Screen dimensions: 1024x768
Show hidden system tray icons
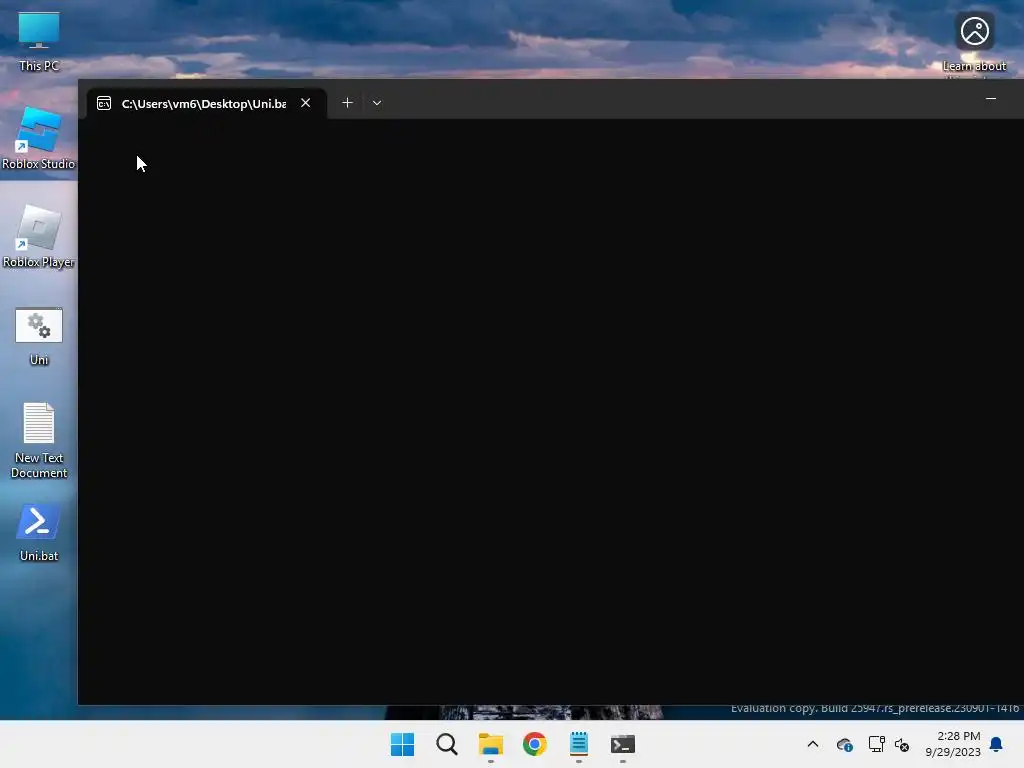[812, 744]
